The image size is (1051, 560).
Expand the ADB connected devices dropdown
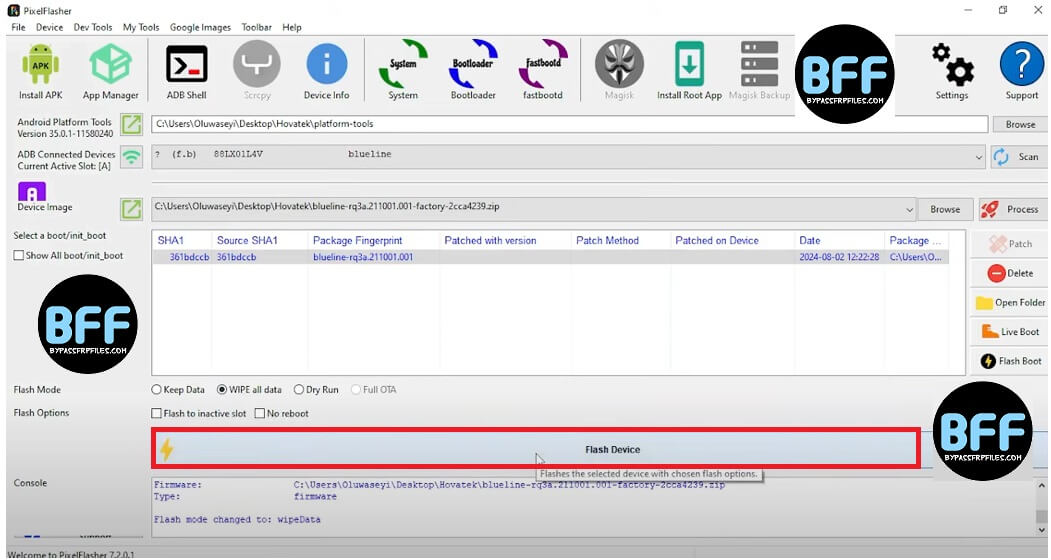coord(978,157)
